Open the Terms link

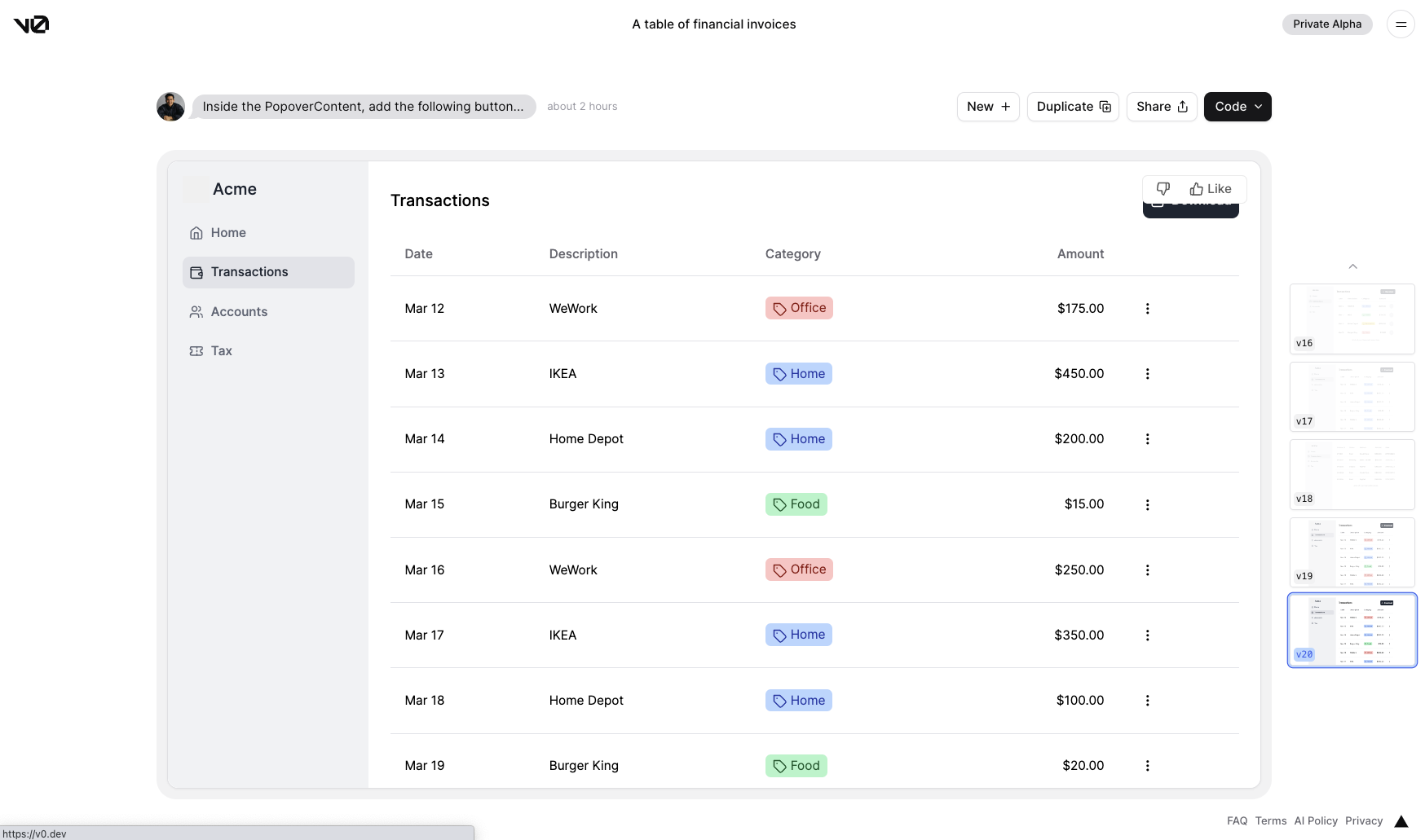pos(1271,821)
